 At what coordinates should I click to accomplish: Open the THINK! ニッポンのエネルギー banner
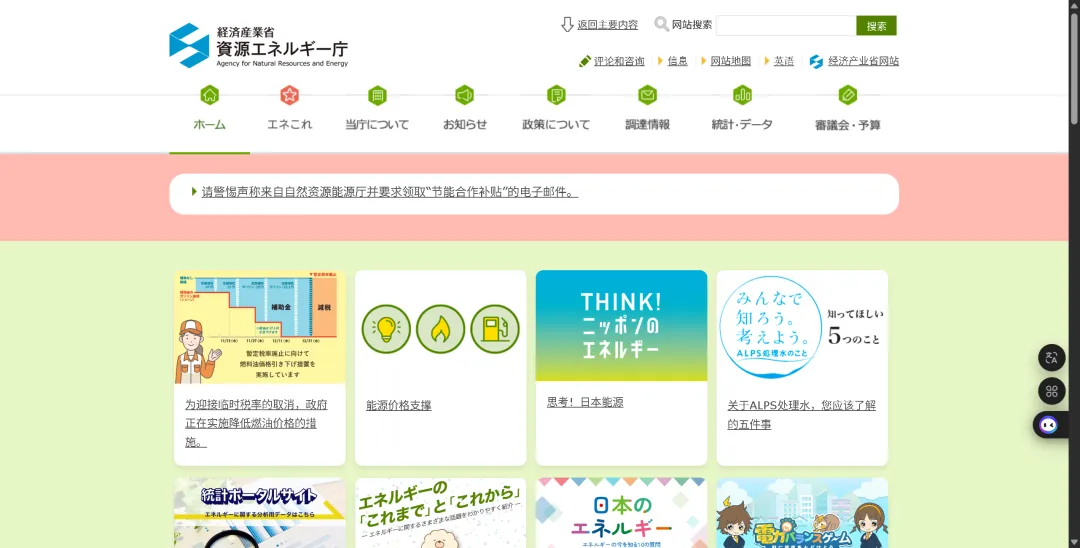click(x=621, y=326)
